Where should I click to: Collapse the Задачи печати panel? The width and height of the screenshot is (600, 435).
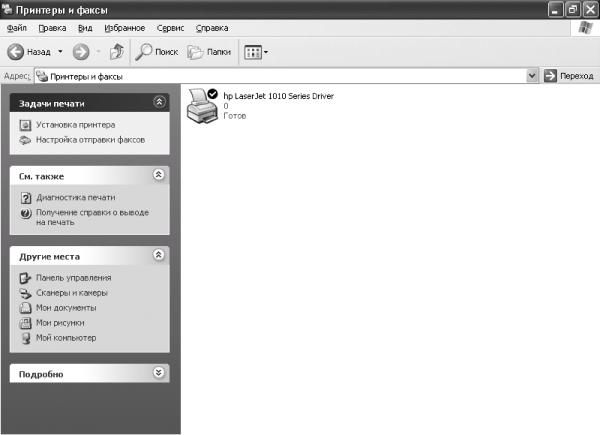click(158, 102)
